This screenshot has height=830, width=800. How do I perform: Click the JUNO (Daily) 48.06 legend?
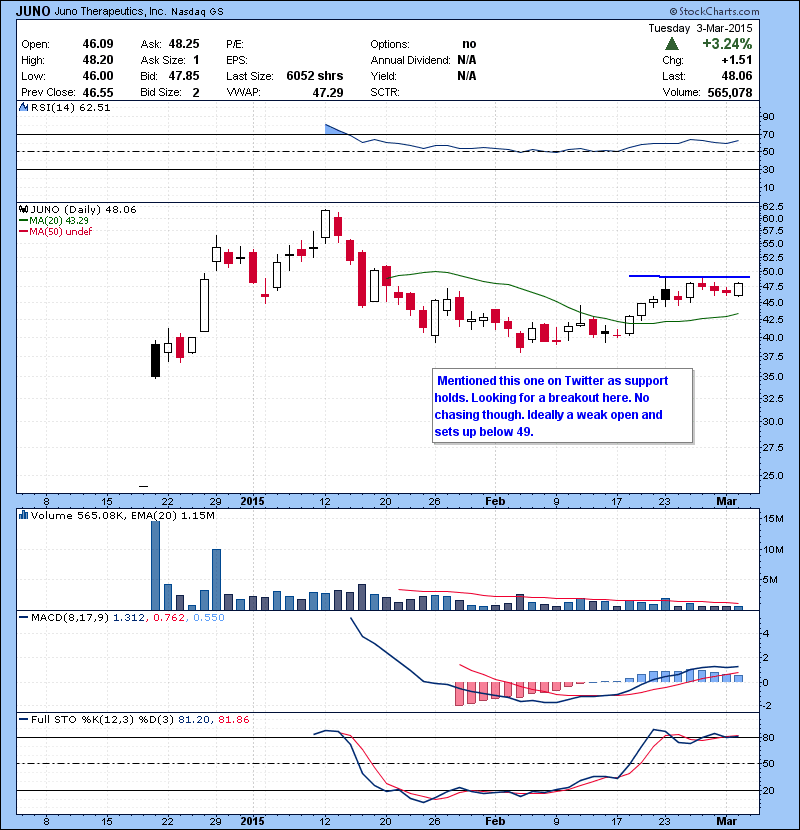coord(83,209)
